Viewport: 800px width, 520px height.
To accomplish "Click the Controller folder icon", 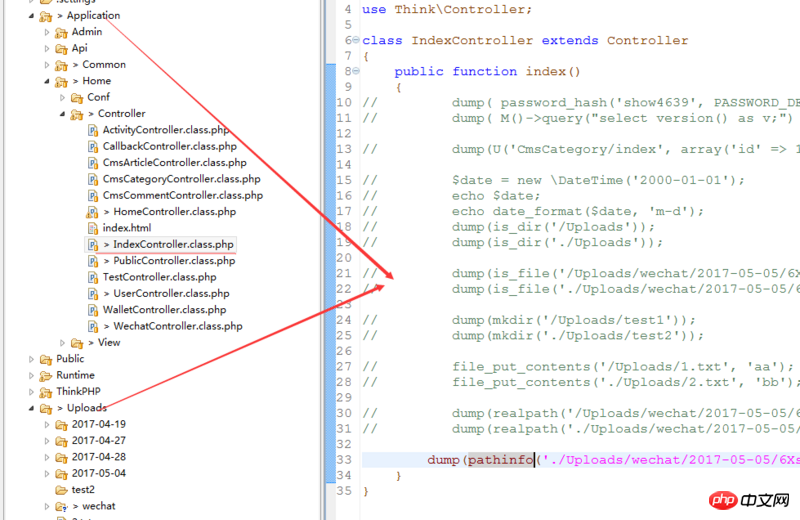I will click(77, 114).
